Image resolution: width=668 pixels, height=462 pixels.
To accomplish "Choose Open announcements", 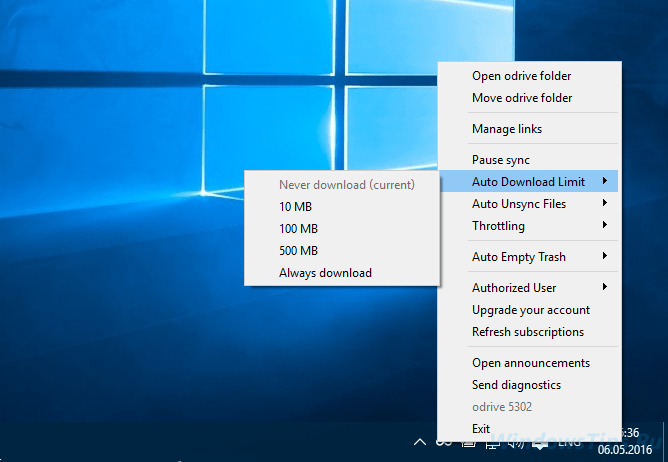I will click(x=528, y=363).
